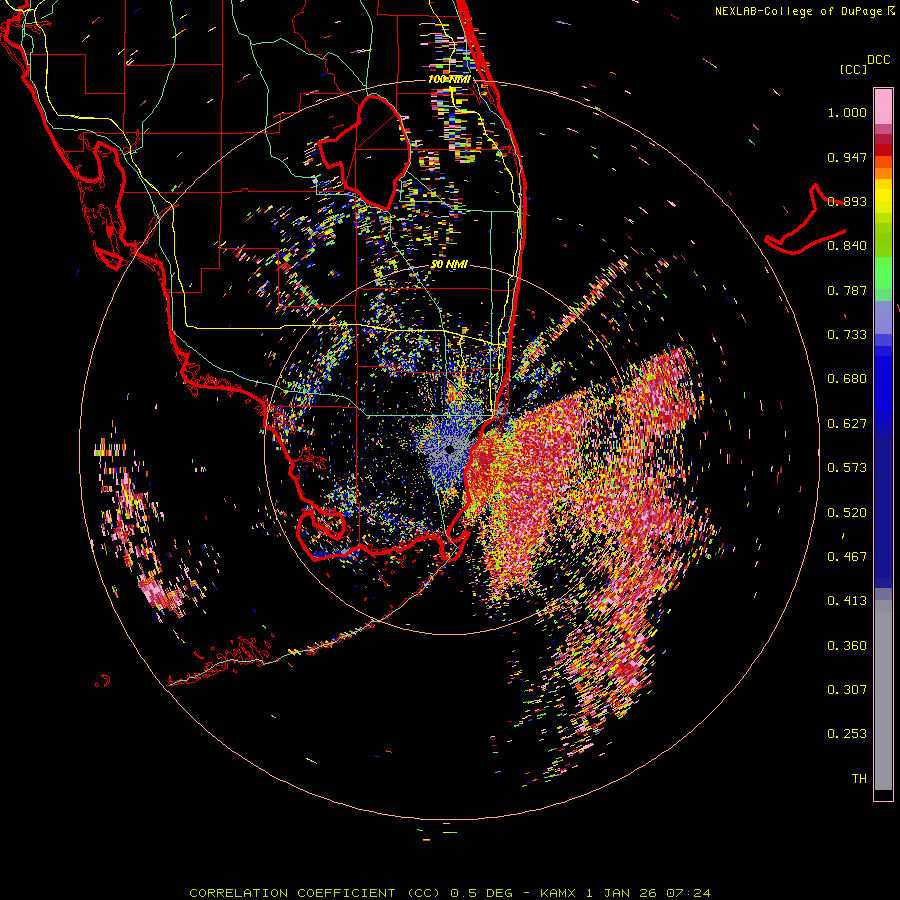This screenshot has height=900, width=900.
Task: Click the NEXLAB-College of DuPage title text
Action: pyautogui.click(x=805, y=11)
